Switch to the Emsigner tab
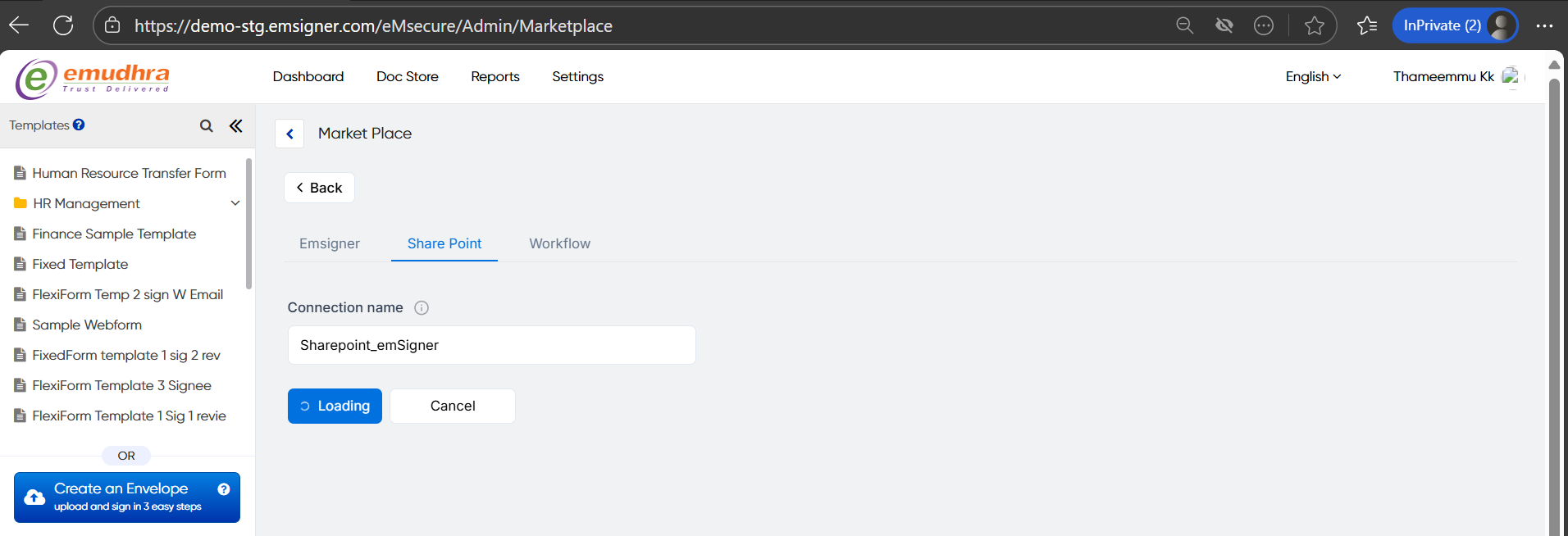 pos(330,243)
